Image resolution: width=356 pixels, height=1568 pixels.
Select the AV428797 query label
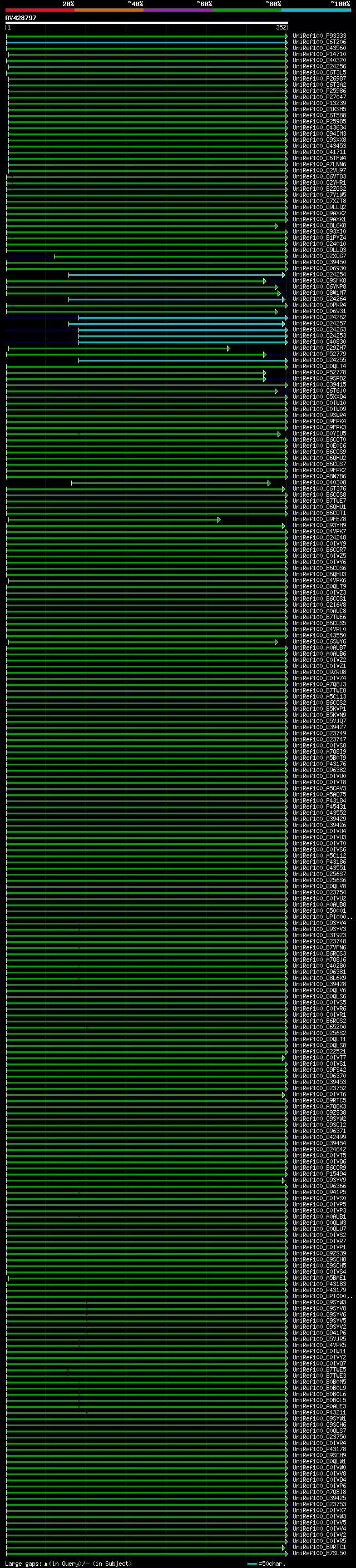pyautogui.click(x=21, y=18)
